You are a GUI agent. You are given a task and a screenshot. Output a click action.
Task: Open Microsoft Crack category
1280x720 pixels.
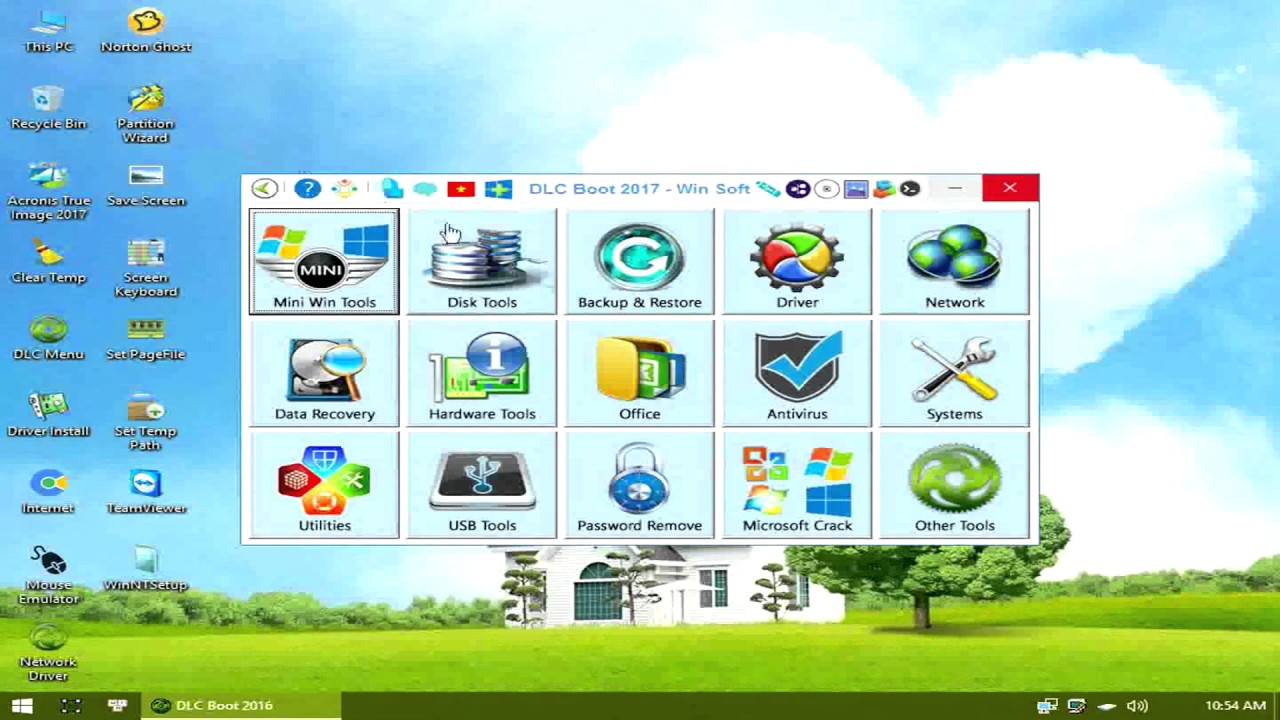click(797, 486)
